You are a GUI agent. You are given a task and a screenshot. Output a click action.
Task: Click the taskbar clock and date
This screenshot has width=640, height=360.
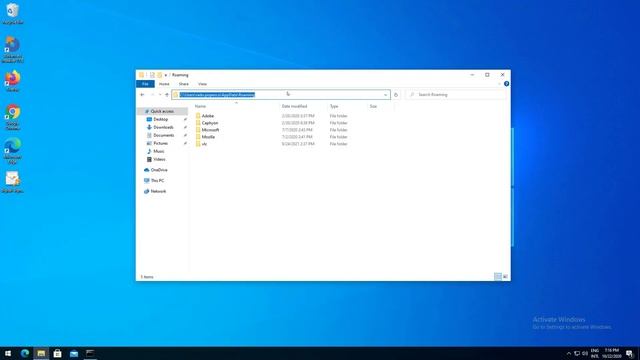[x=611, y=353]
